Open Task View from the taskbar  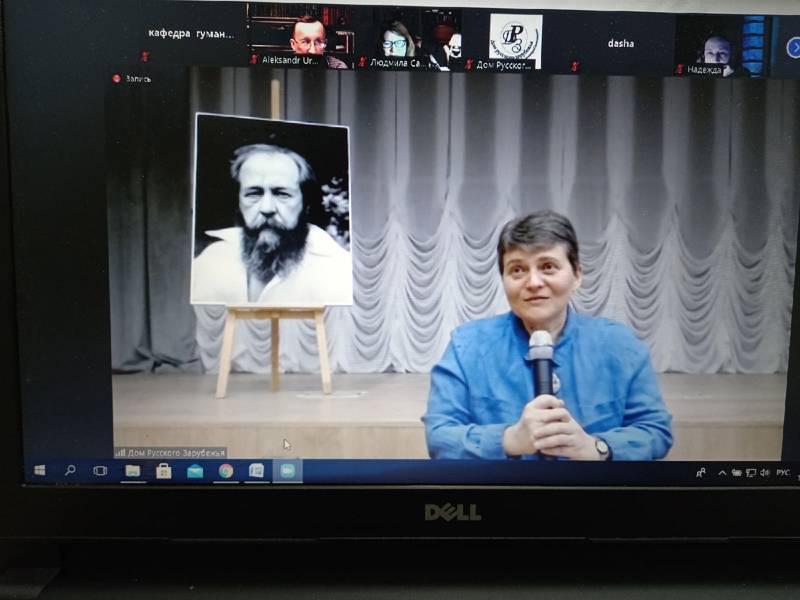click(100, 470)
